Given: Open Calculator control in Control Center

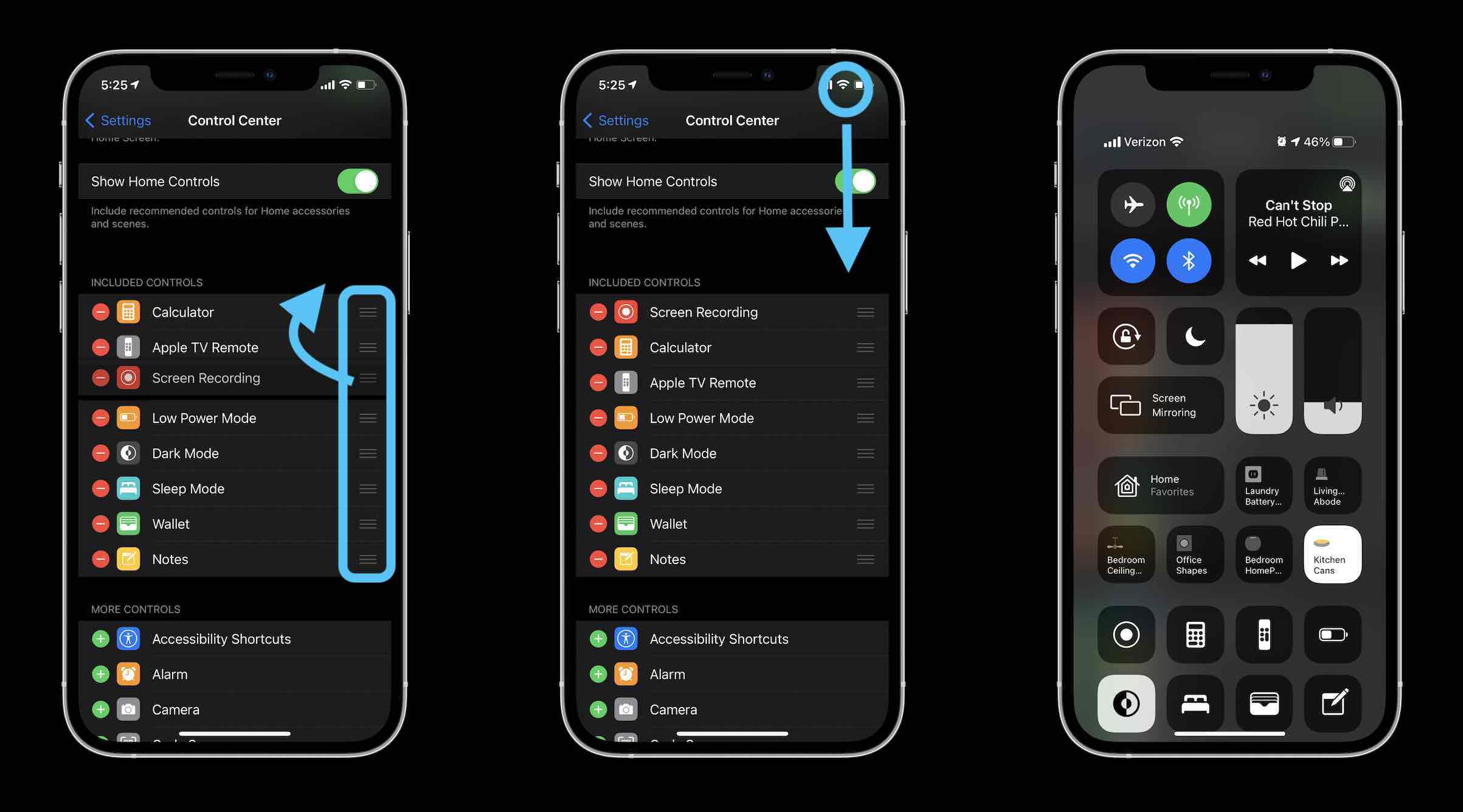Looking at the screenshot, I should 1194,633.
